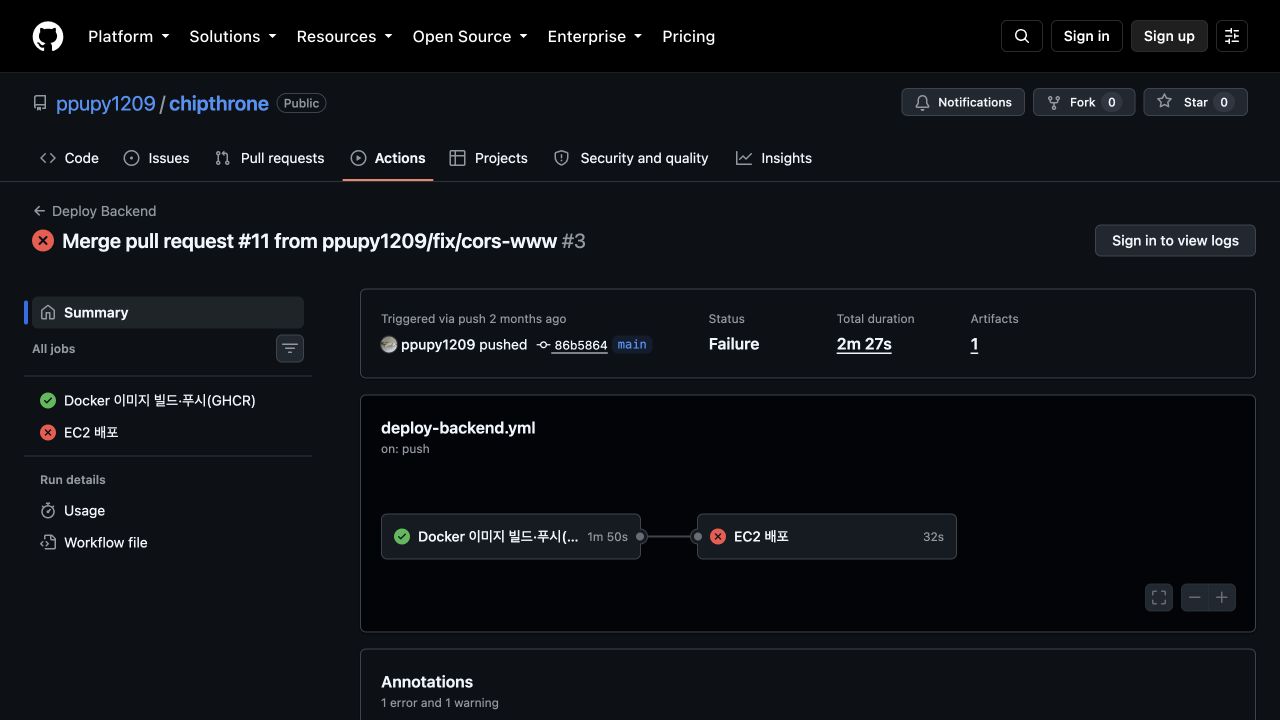1280x720 pixels.
Task: Click the fork count 0
Action: click(1112, 102)
